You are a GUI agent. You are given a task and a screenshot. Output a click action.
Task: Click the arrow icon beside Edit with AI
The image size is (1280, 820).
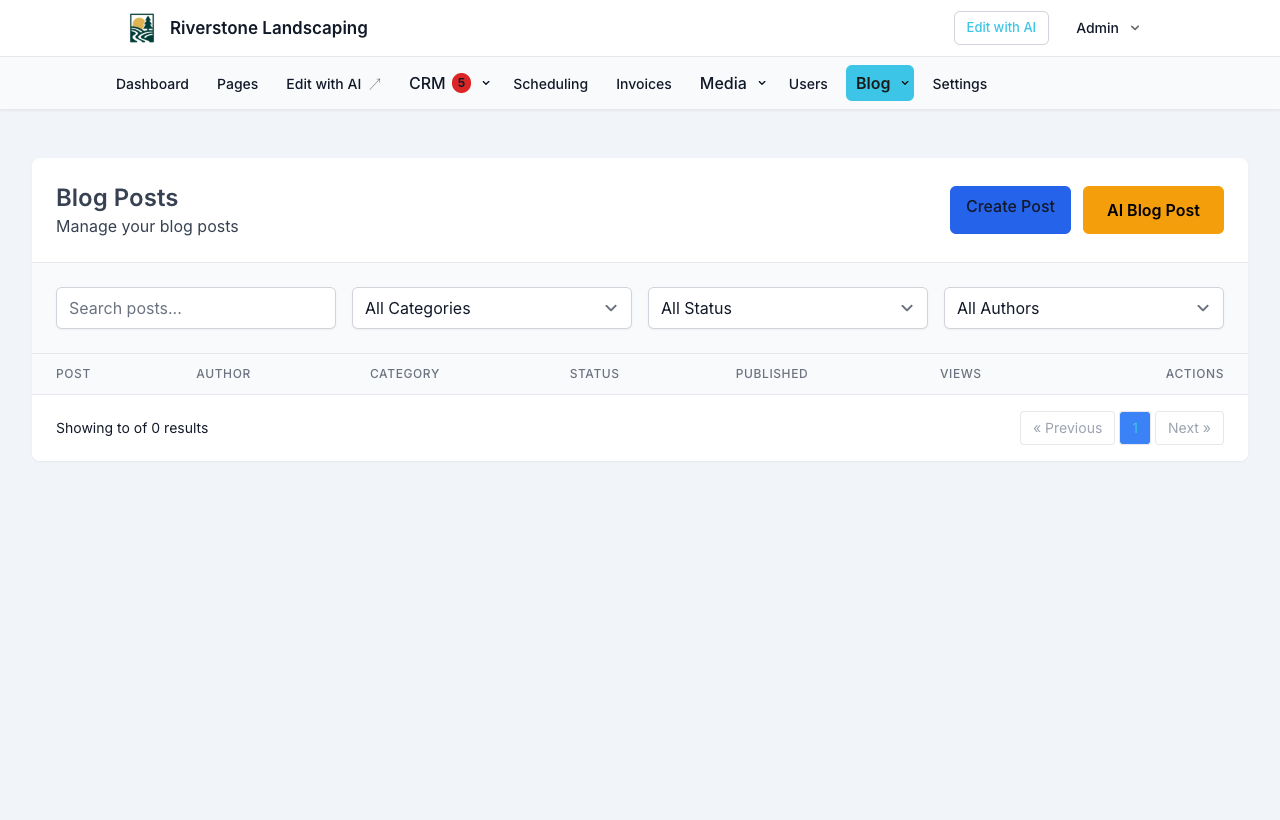[375, 84]
